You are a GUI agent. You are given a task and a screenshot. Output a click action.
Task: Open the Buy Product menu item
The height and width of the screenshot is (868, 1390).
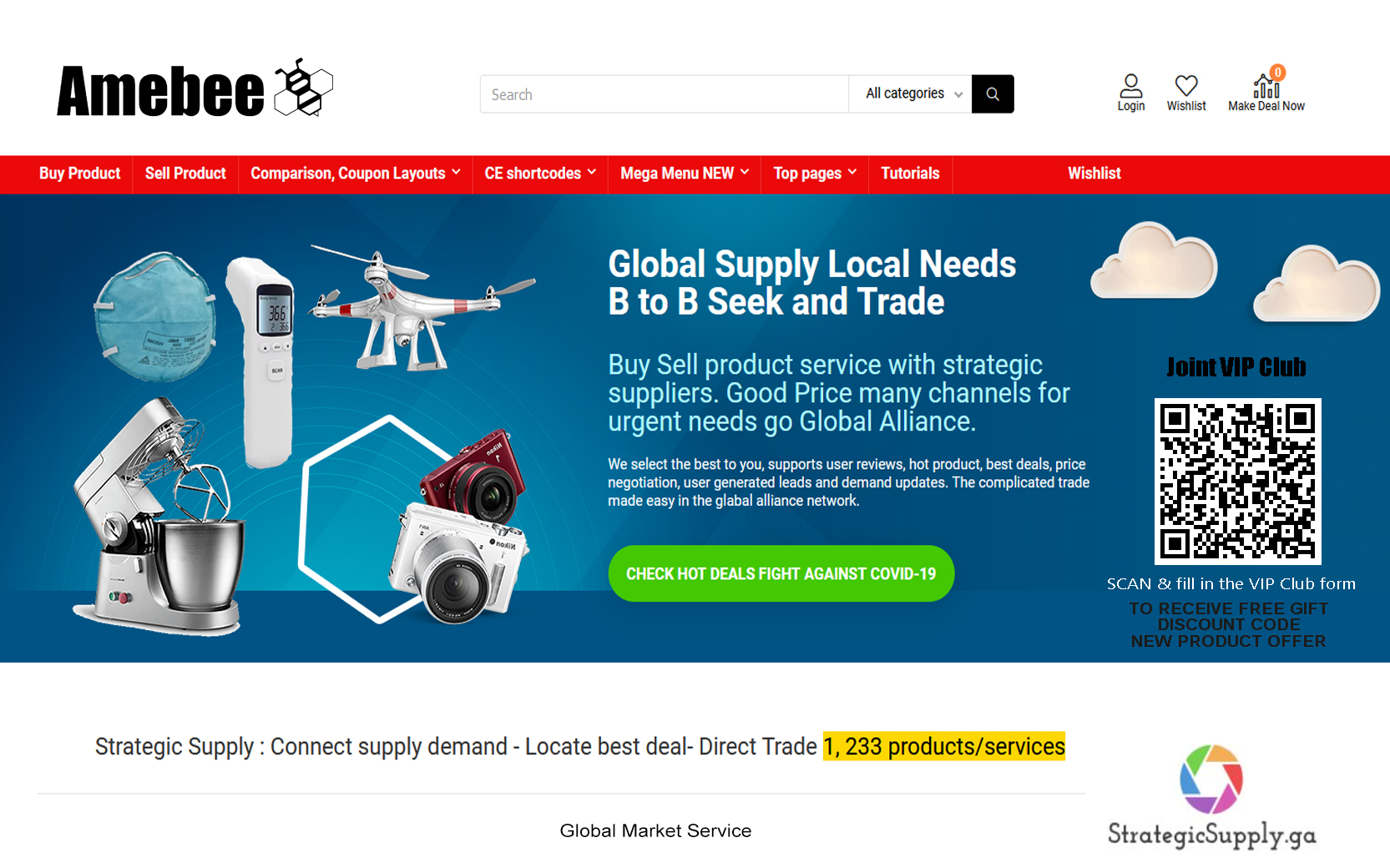pos(80,174)
